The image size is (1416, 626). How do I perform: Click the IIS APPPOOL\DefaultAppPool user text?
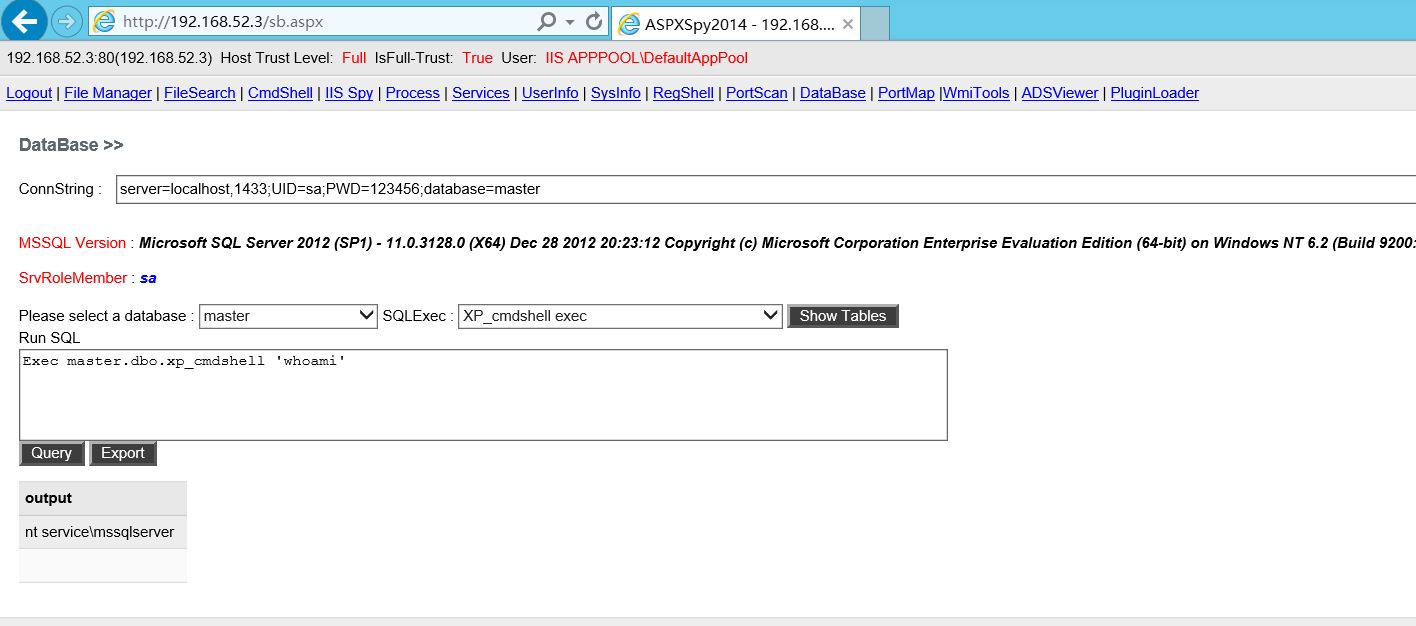[646, 58]
